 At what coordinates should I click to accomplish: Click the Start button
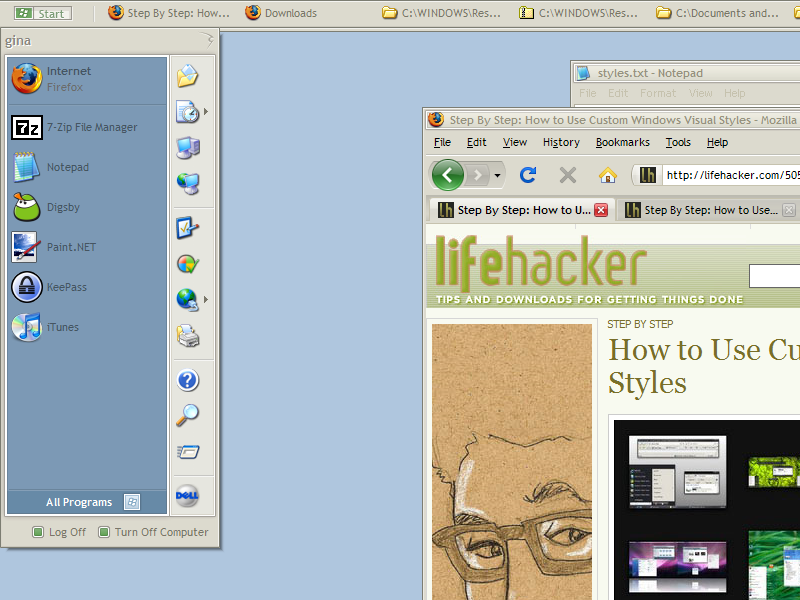click(43, 13)
